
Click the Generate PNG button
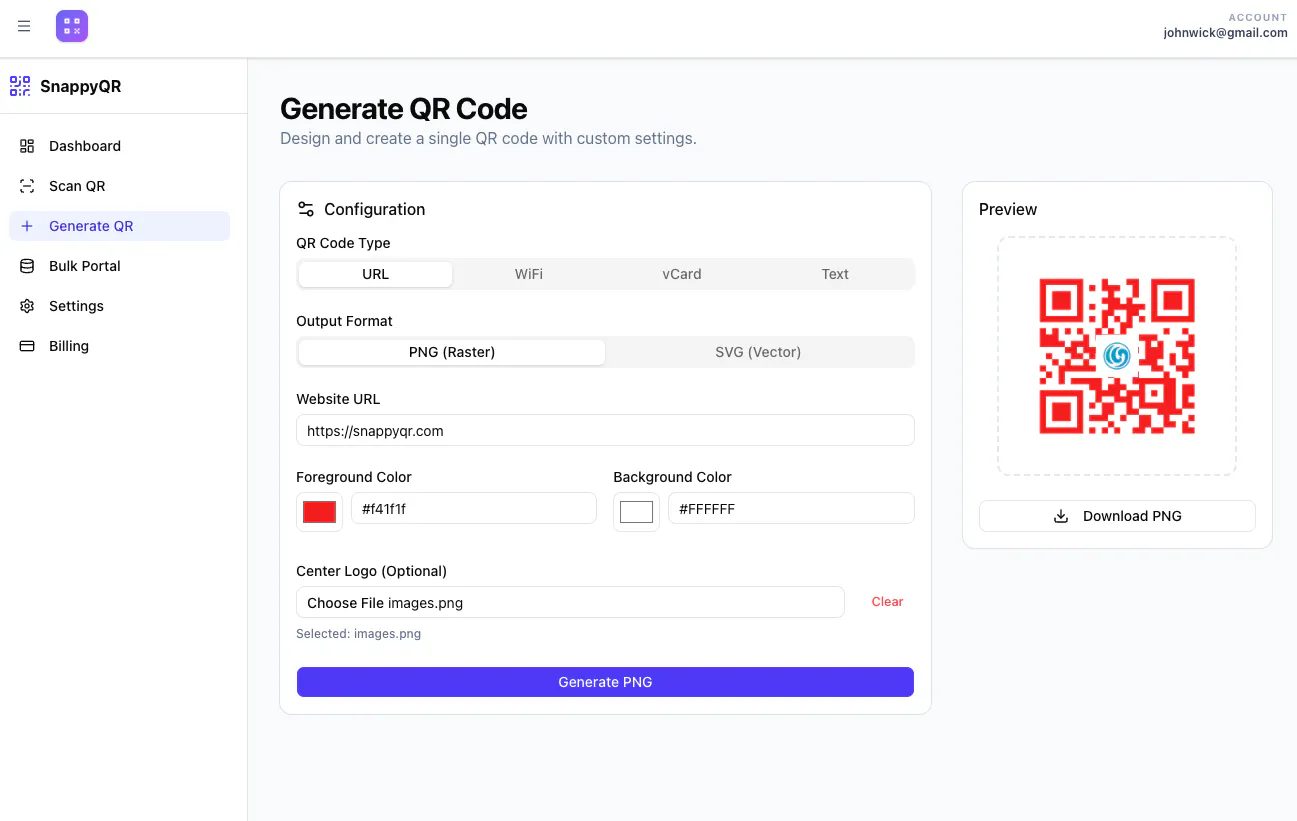pos(605,682)
